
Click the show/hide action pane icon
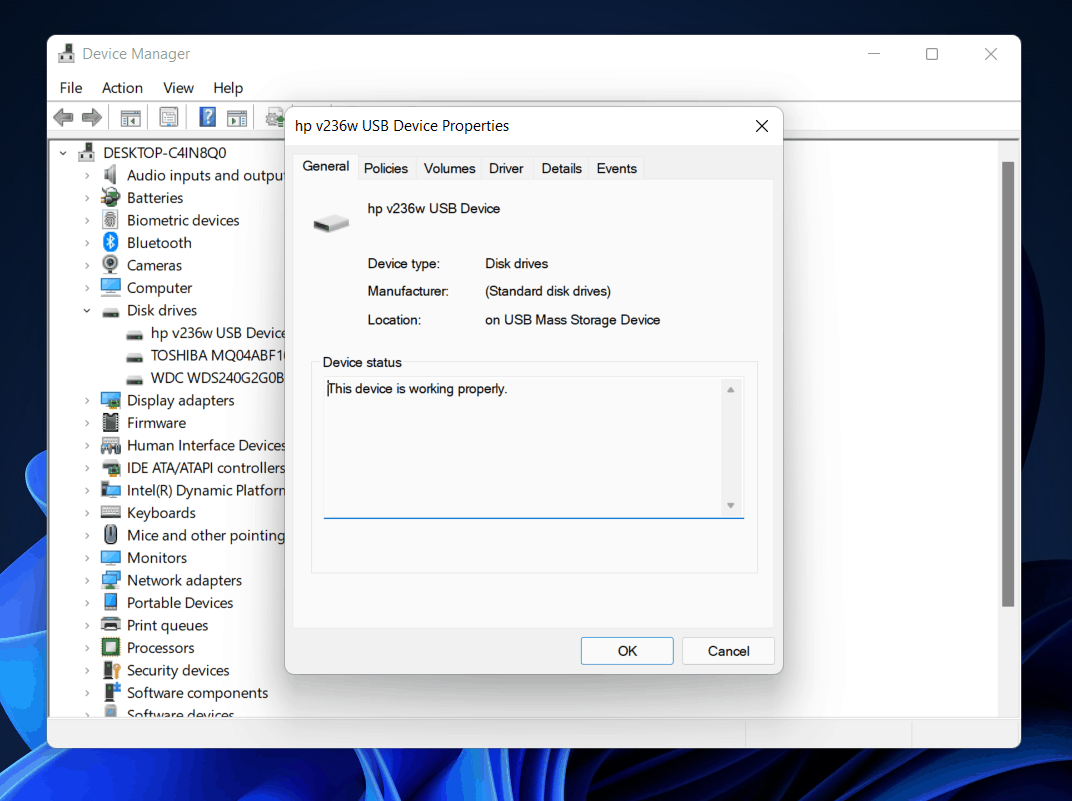(x=237, y=118)
